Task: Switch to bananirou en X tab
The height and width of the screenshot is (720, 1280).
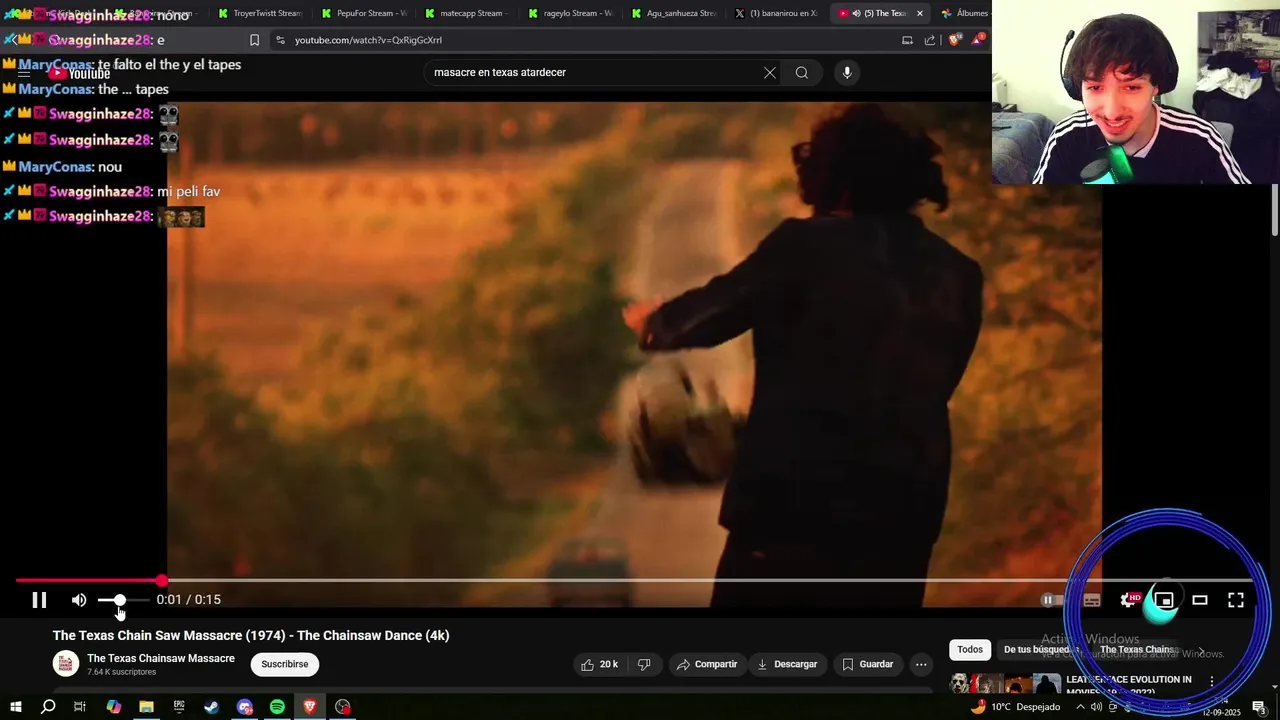Action: click(776, 13)
